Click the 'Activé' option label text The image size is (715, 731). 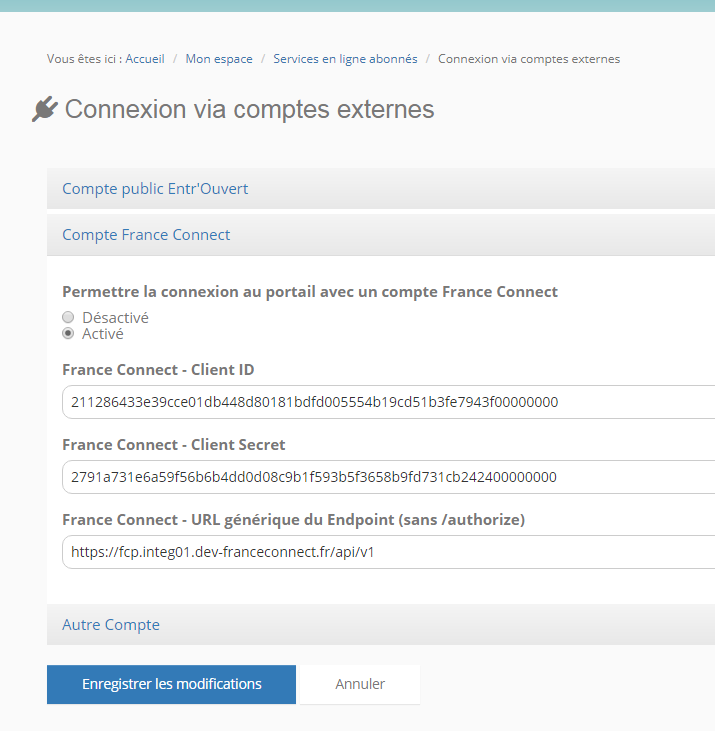(x=103, y=334)
